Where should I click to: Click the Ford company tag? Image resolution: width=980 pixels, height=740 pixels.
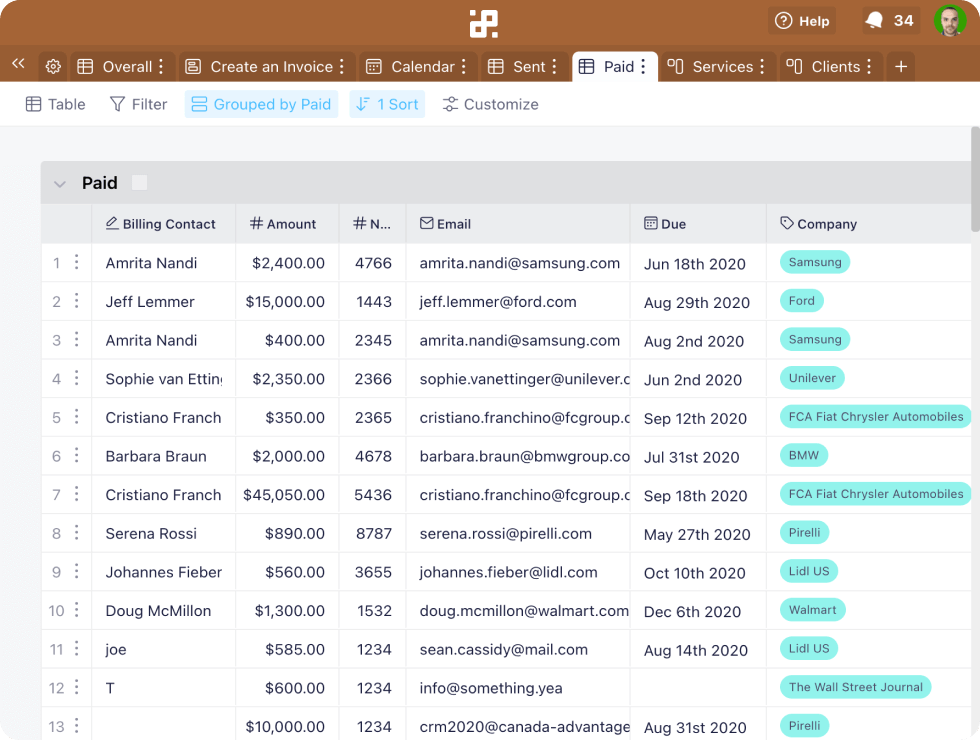pyautogui.click(x=802, y=301)
